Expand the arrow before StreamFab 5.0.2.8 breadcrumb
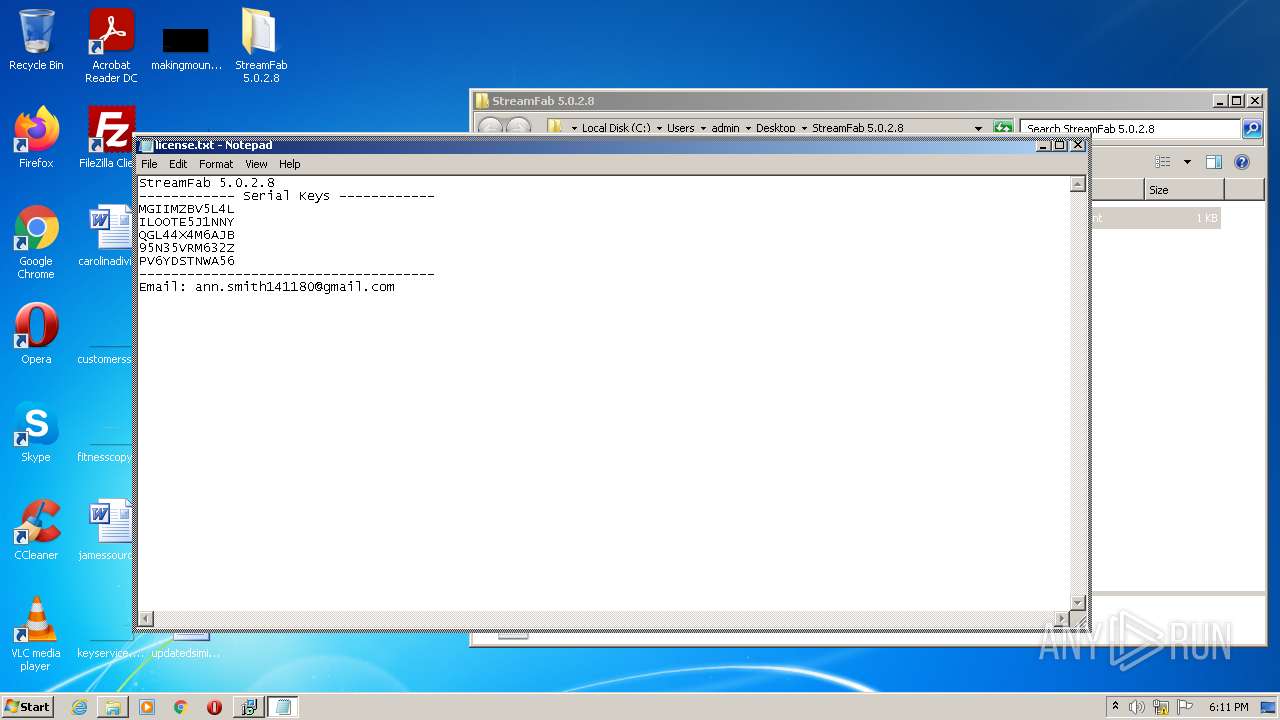 [803, 128]
